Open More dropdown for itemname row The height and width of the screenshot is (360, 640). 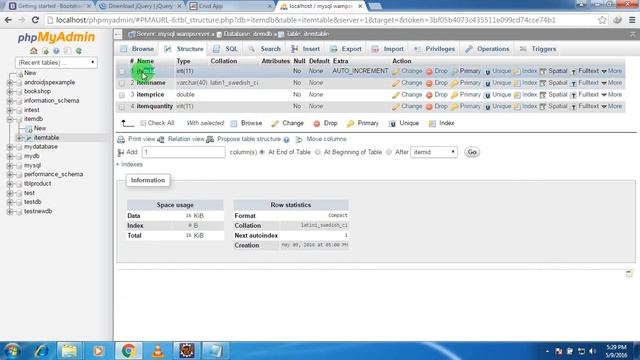[612, 83]
